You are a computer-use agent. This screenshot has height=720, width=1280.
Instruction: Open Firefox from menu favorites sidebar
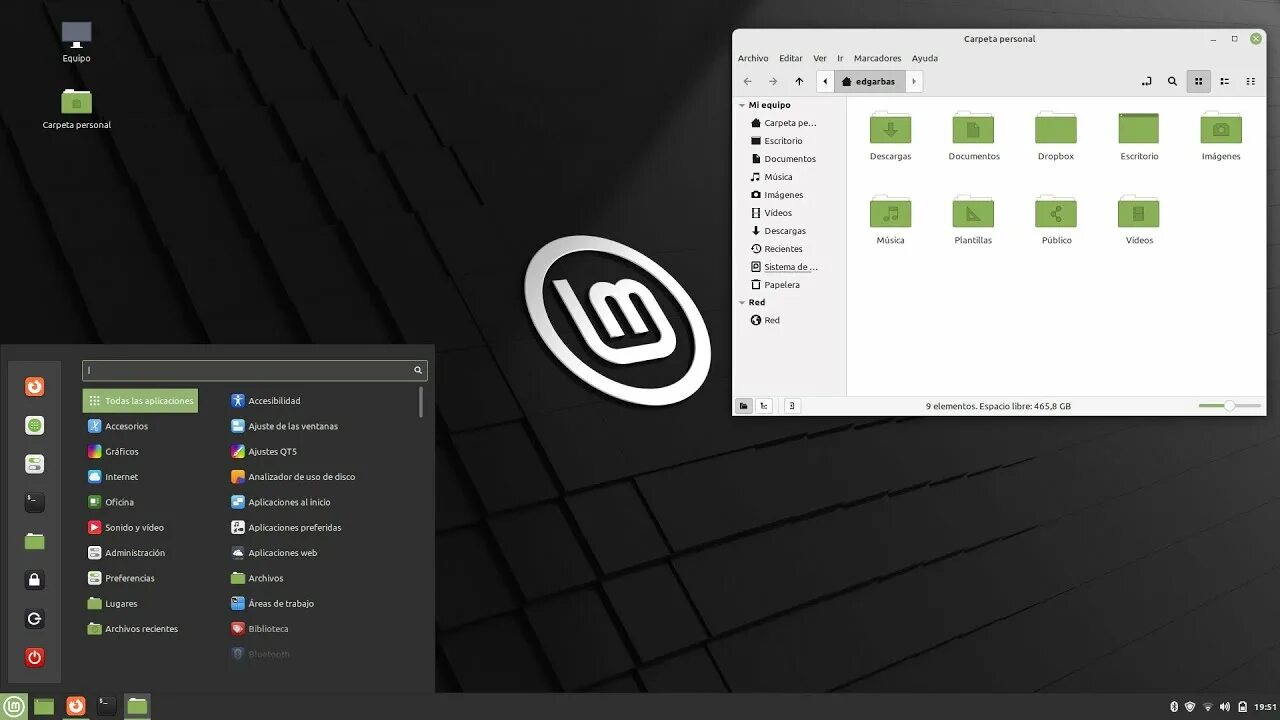pyautogui.click(x=34, y=386)
